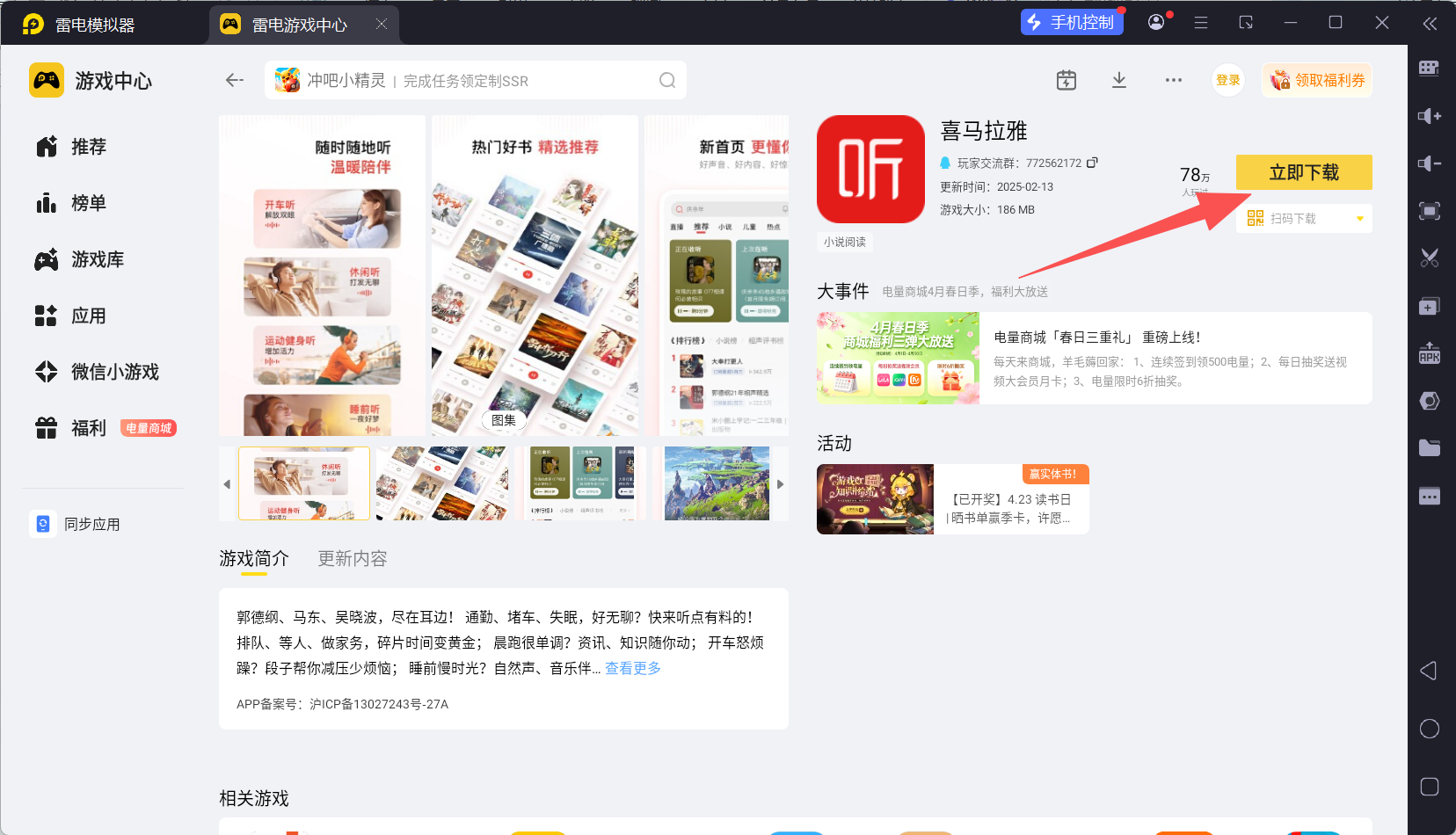This screenshot has width=1456, height=835.
Task: Copy the player group number 772562172
Action: [1093, 163]
